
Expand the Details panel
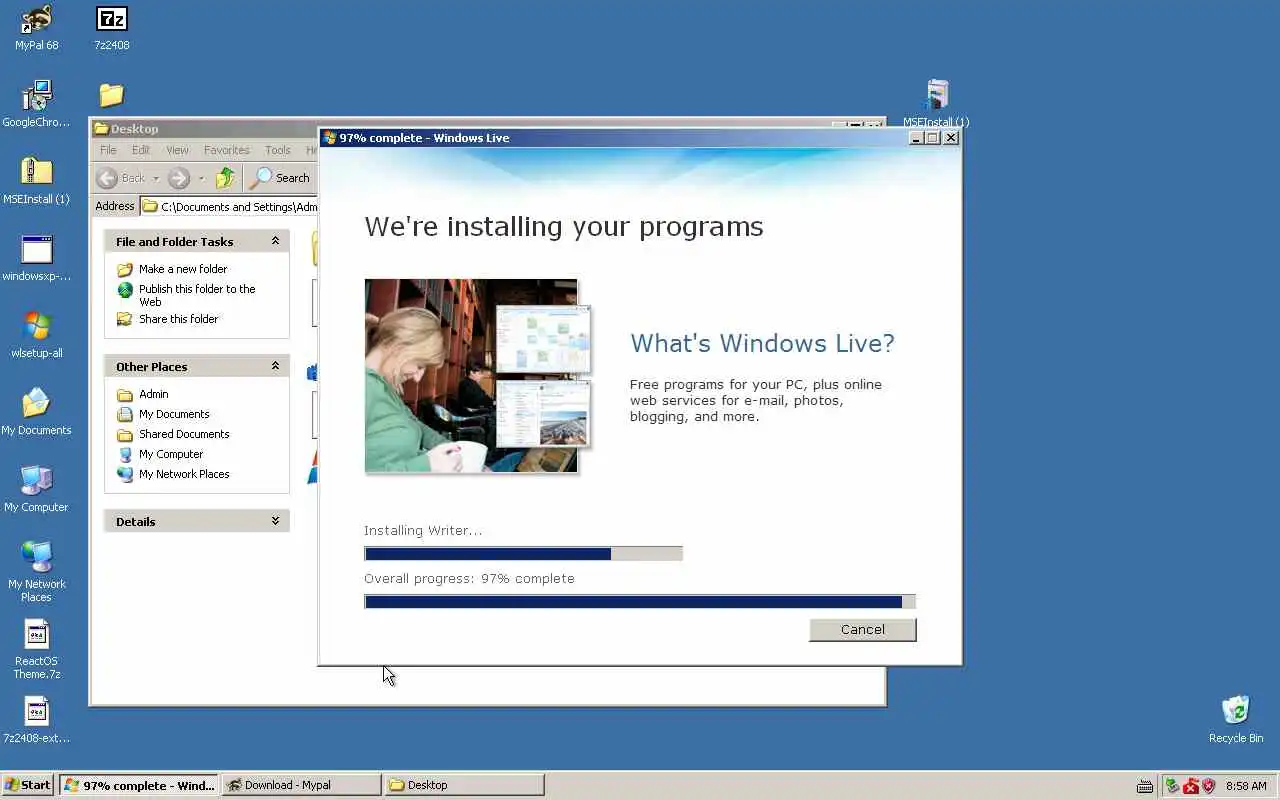pos(275,521)
